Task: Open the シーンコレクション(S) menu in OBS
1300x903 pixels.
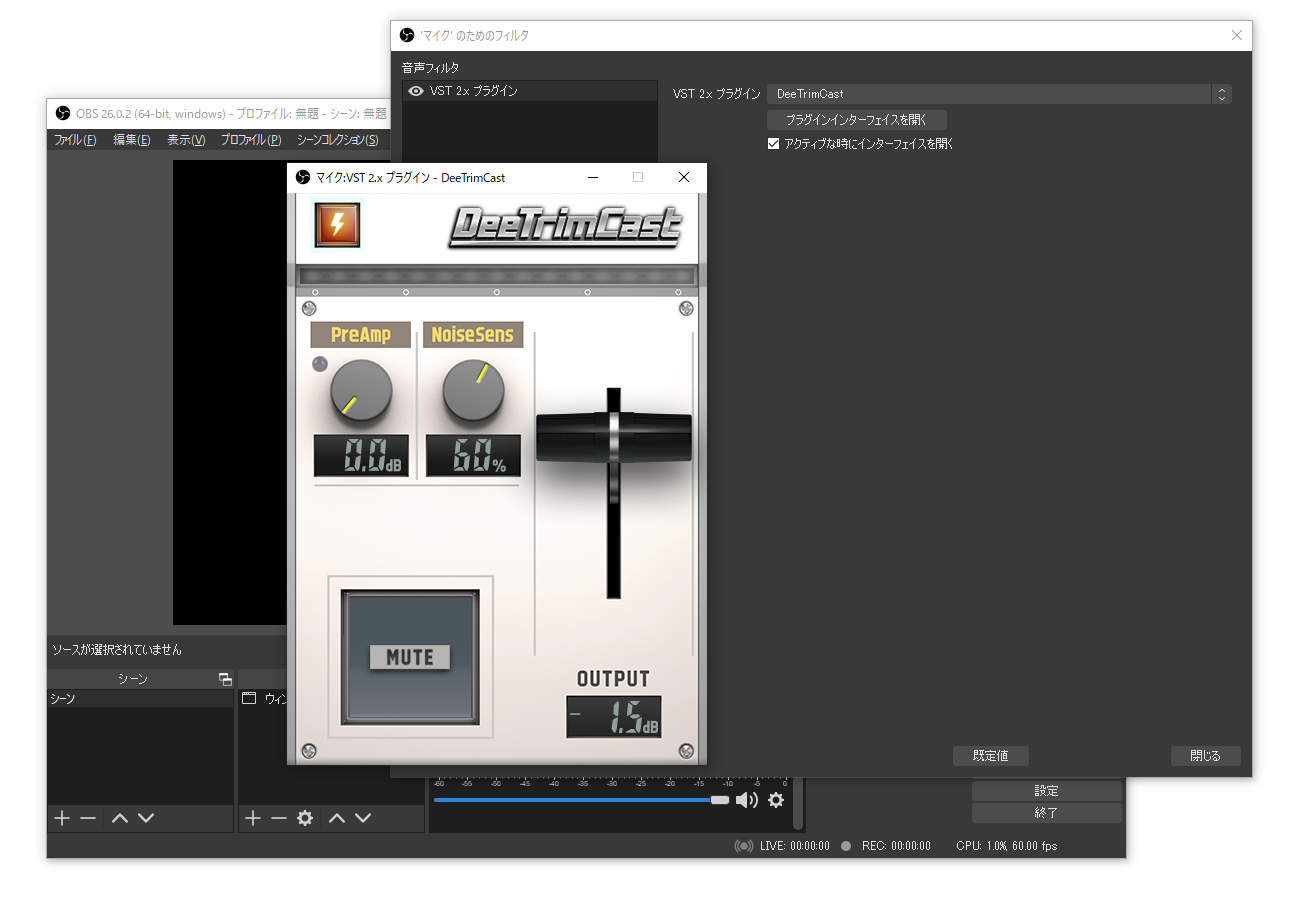Action: 338,140
